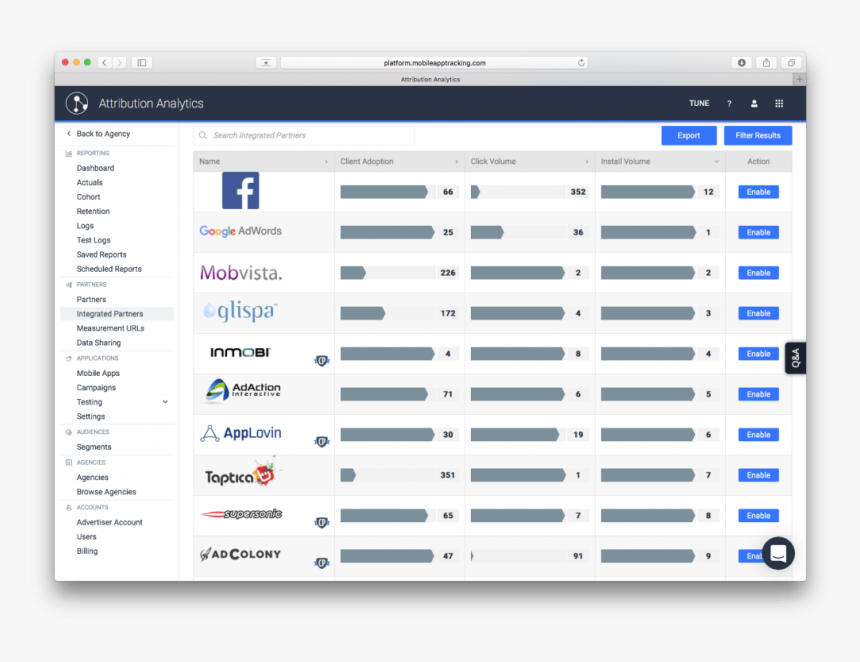860x662 pixels.
Task: Enable the InMobi partner
Action: [759, 354]
